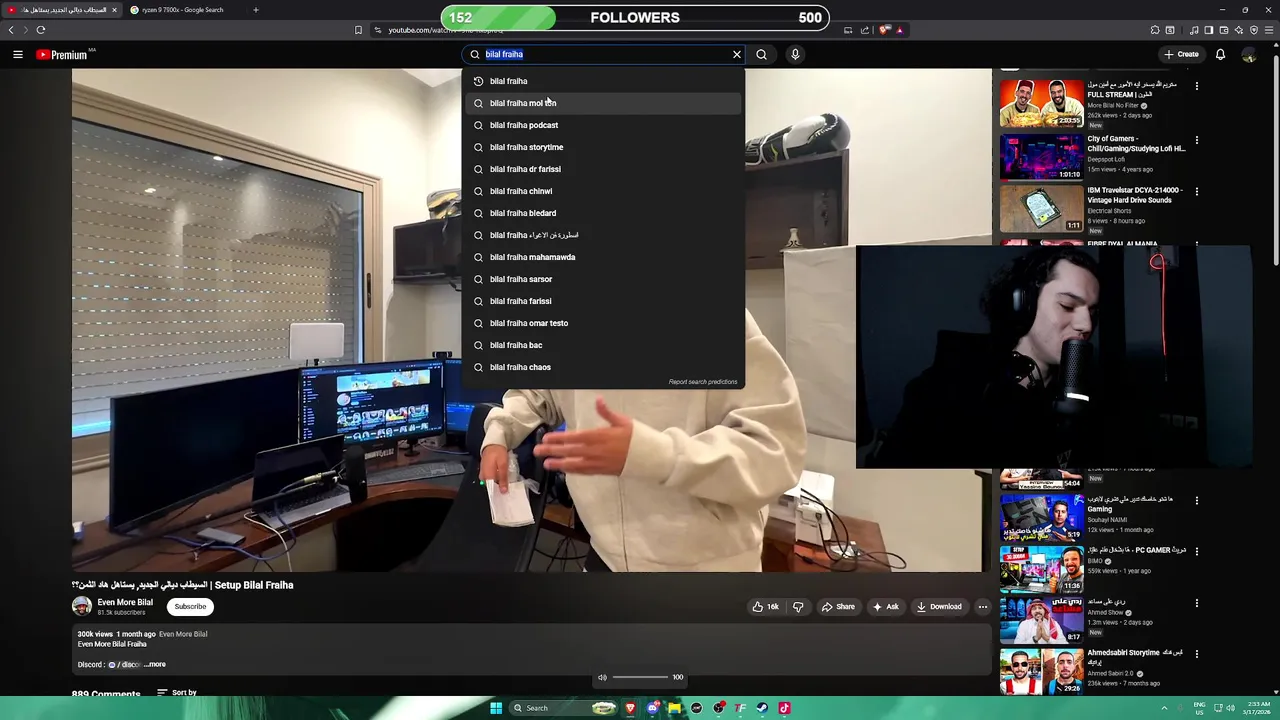The image size is (1280, 720).
Task: Open options menu for IBM Travelstar video
Action: (x=1196, y=192)
